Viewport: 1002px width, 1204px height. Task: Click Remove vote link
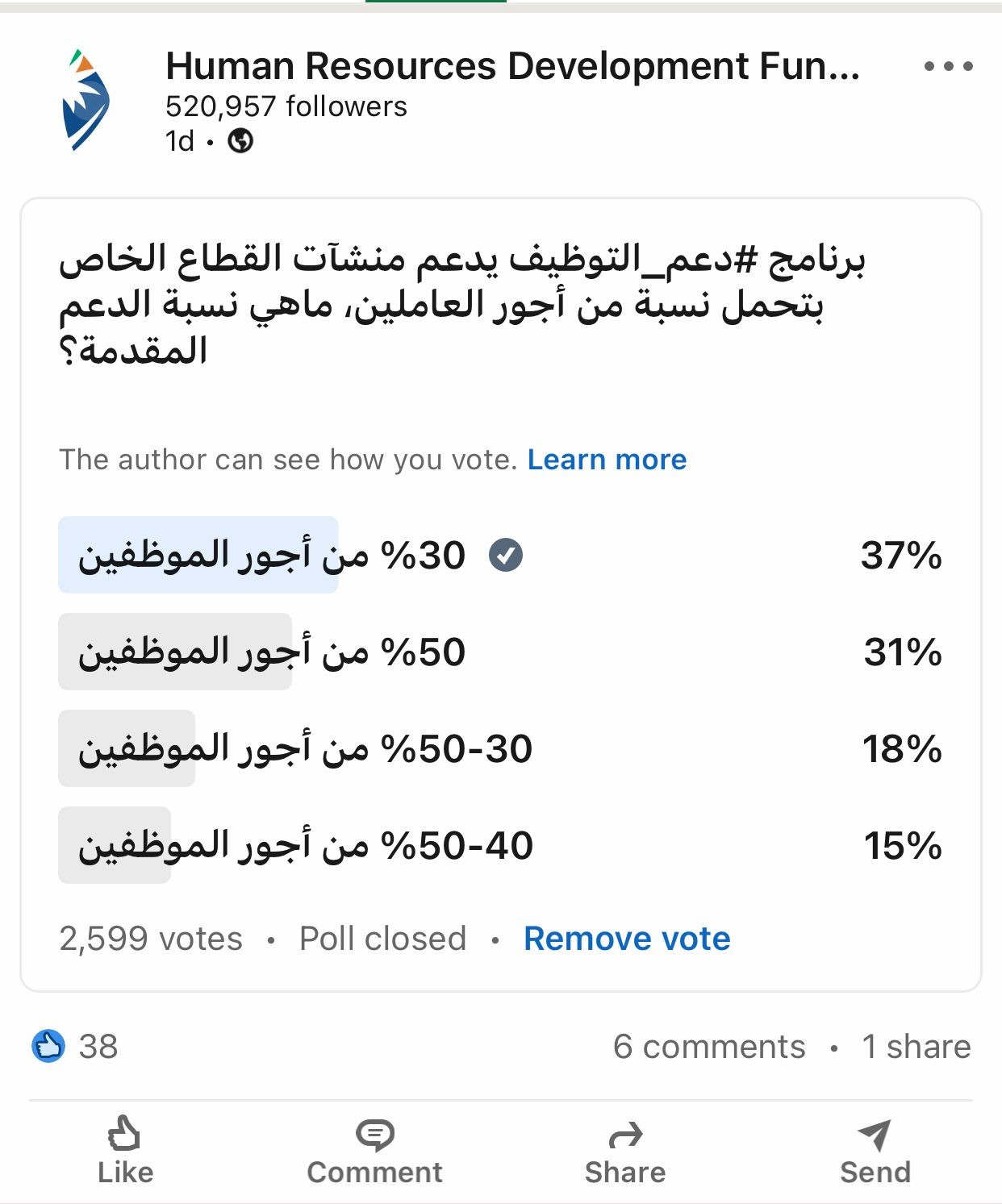[627, 939]
